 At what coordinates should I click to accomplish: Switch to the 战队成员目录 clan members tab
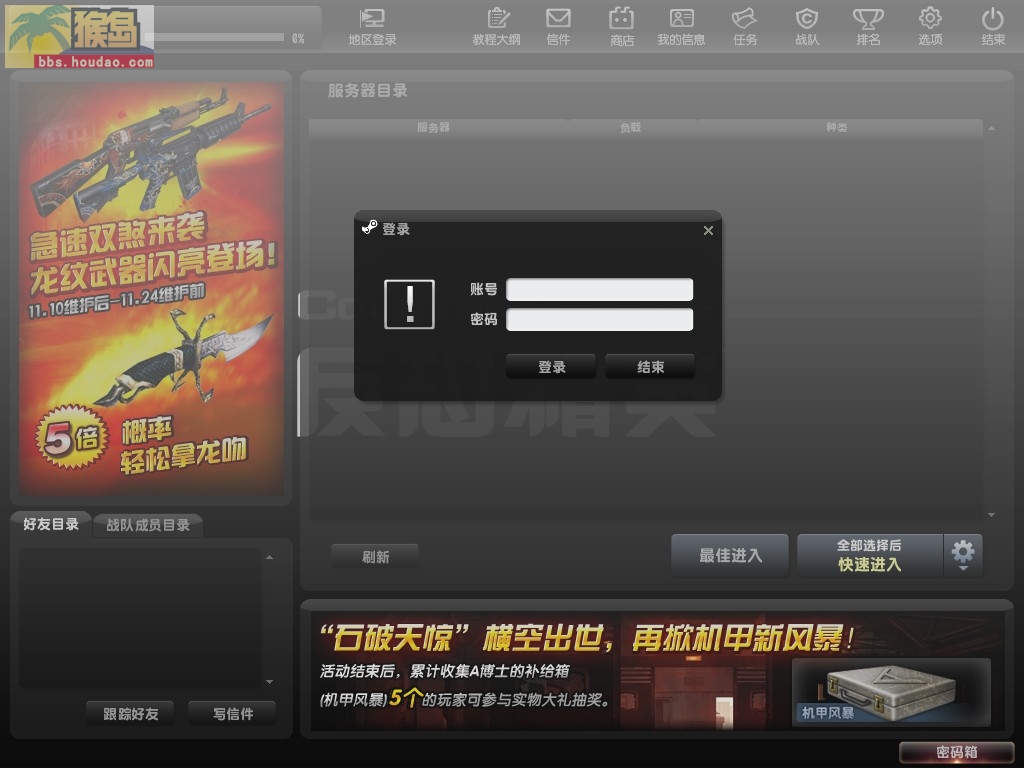148,524
